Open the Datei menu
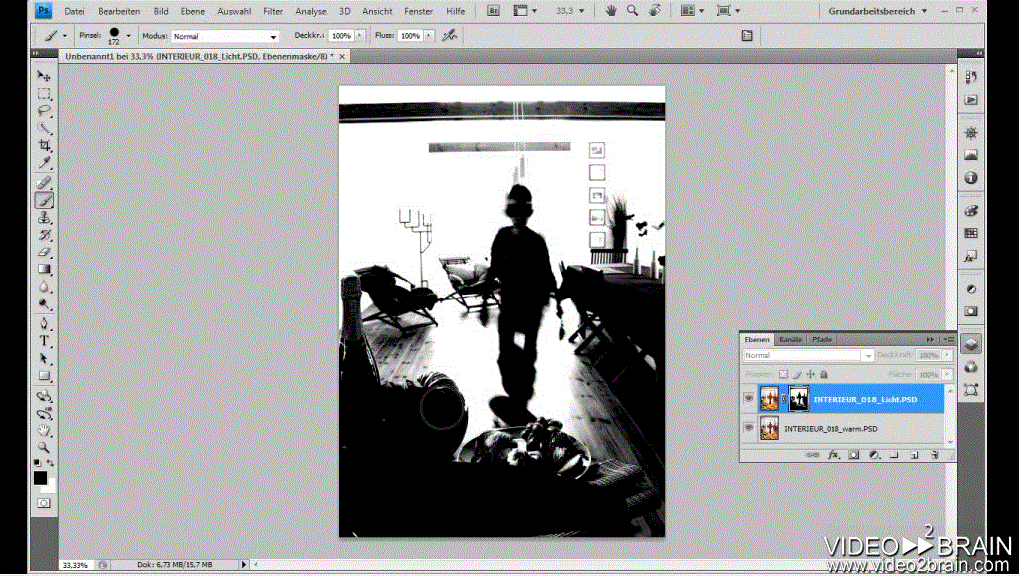The height and width of the screenshot is (576, 1019). tap(74, 11)
